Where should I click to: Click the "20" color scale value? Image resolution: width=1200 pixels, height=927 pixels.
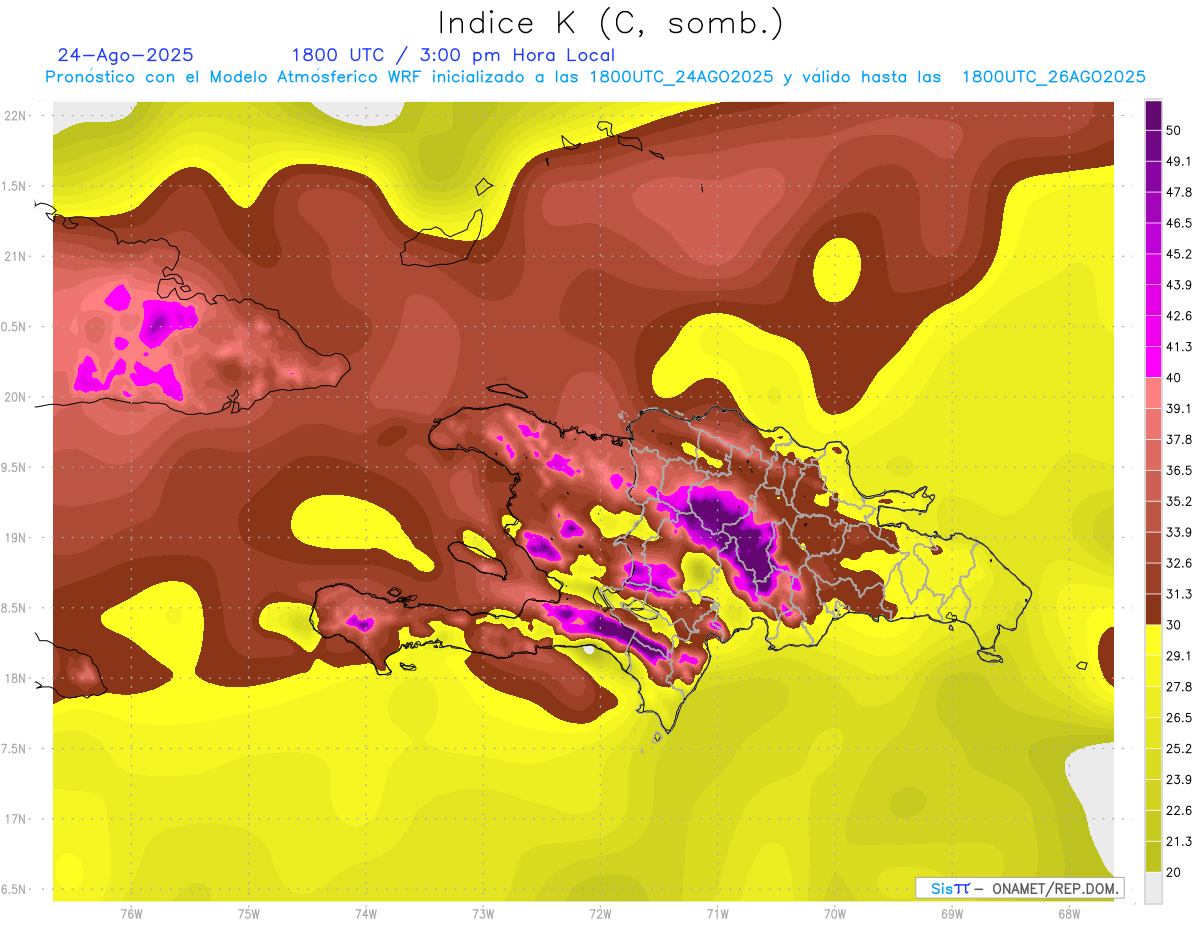click(x=1174, y=872)
